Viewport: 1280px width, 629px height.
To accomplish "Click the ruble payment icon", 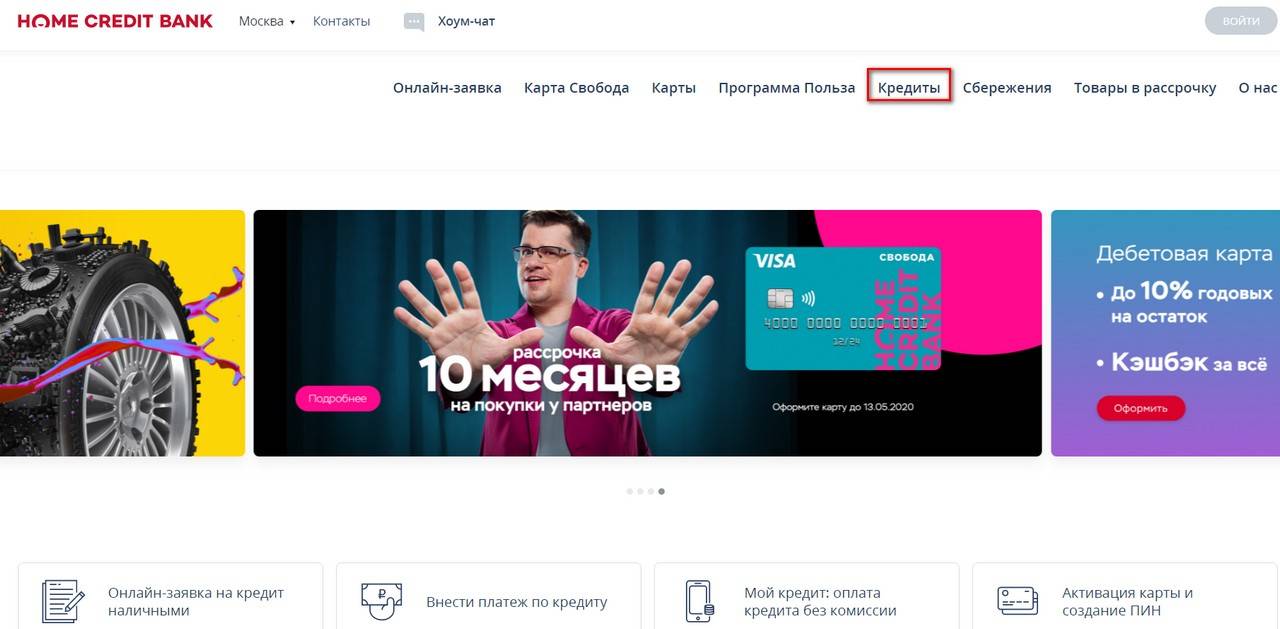I will point(381,600).
